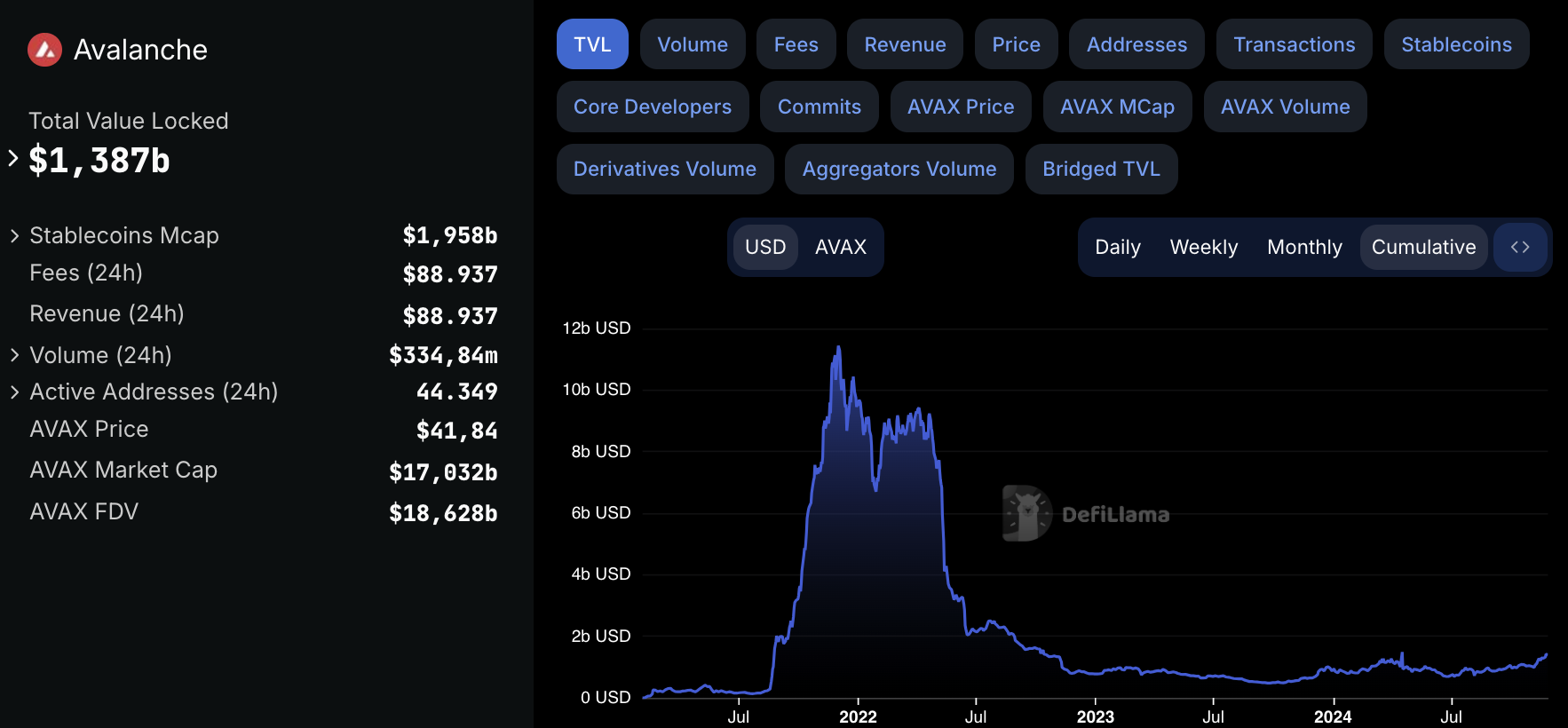Screen dimensions: 1568x728
Task: Expand the Volume (24h) row
Action: (14, 355)
